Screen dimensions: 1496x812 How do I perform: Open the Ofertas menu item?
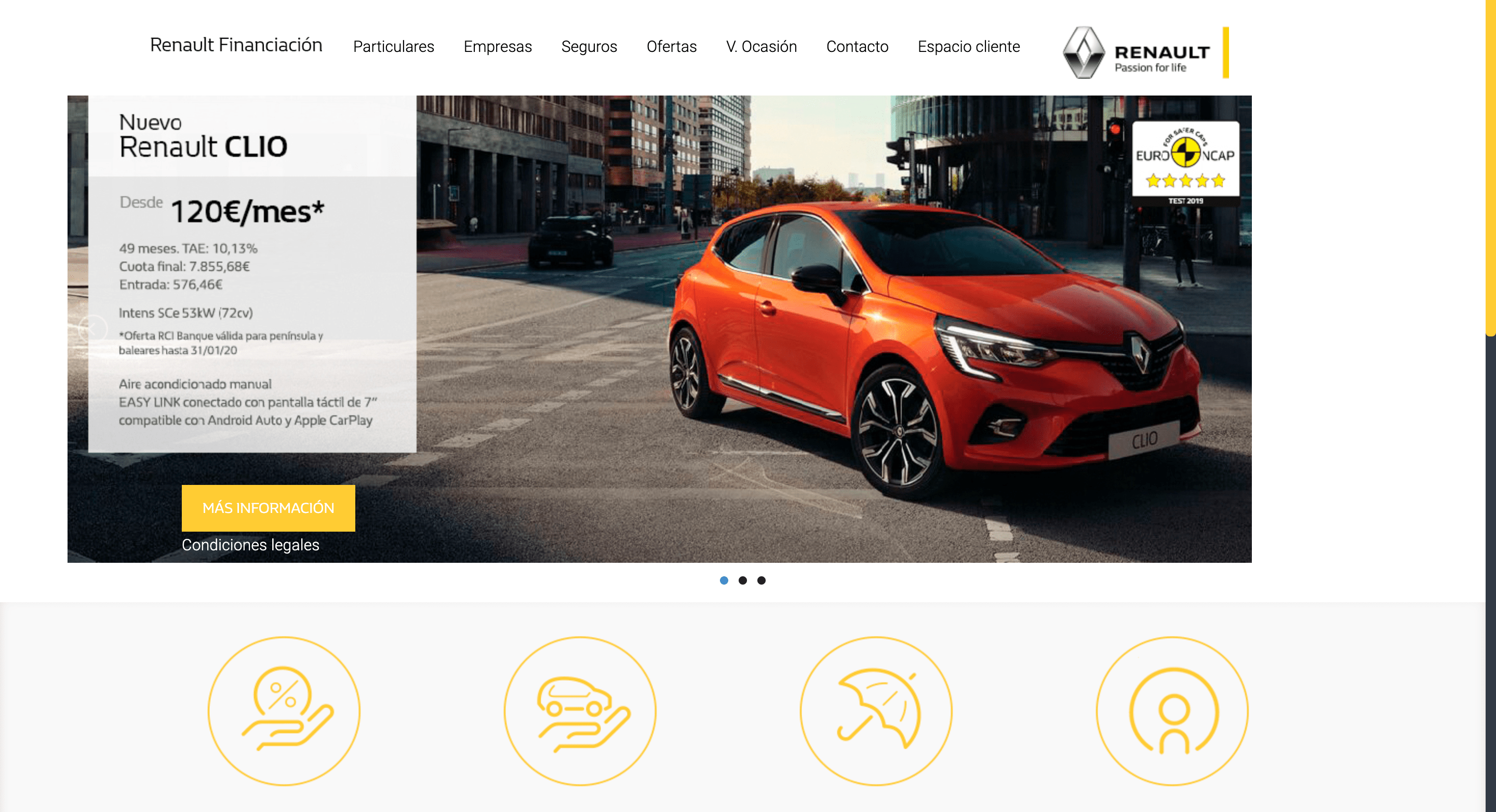[x=671, y=46]
